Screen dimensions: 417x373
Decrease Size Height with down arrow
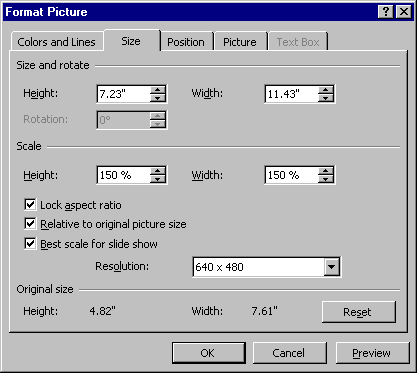tap(158, 98)
